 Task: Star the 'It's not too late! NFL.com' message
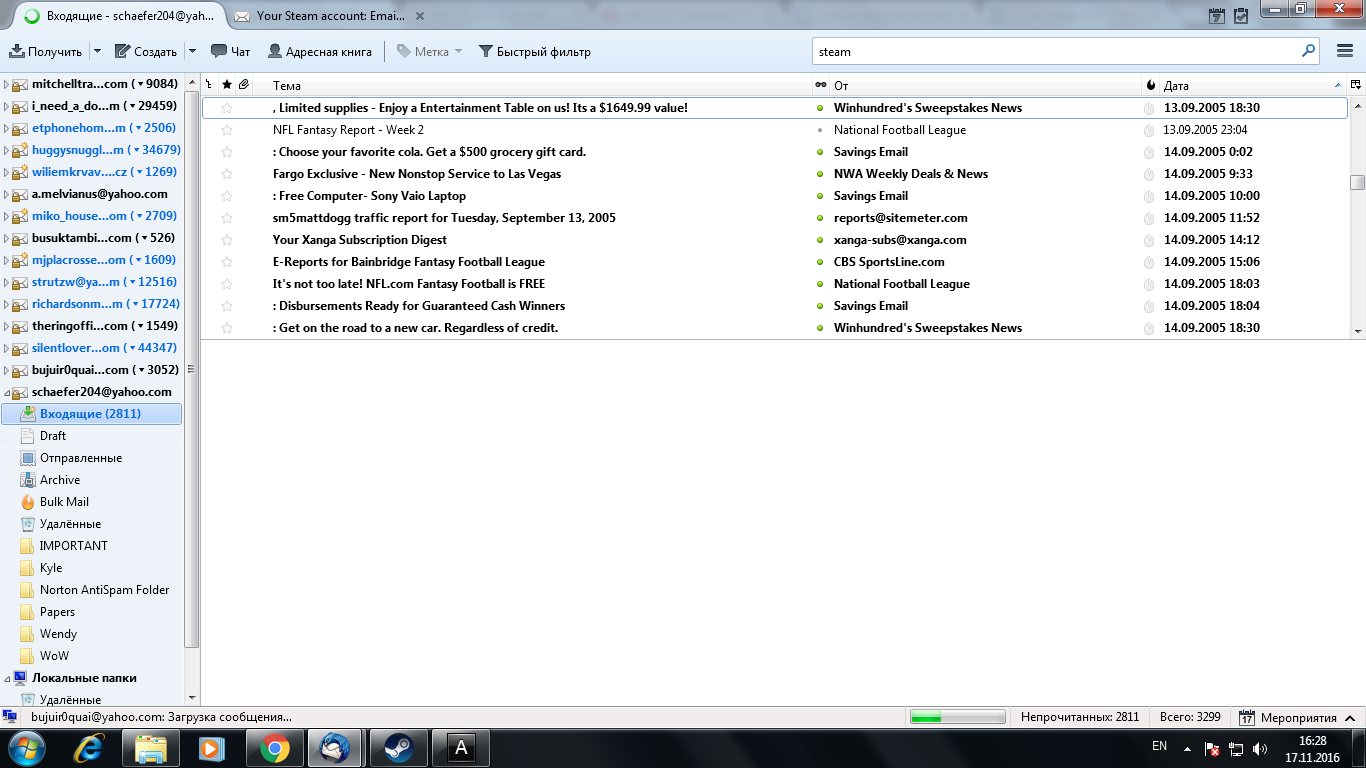[x=227, y=284]
